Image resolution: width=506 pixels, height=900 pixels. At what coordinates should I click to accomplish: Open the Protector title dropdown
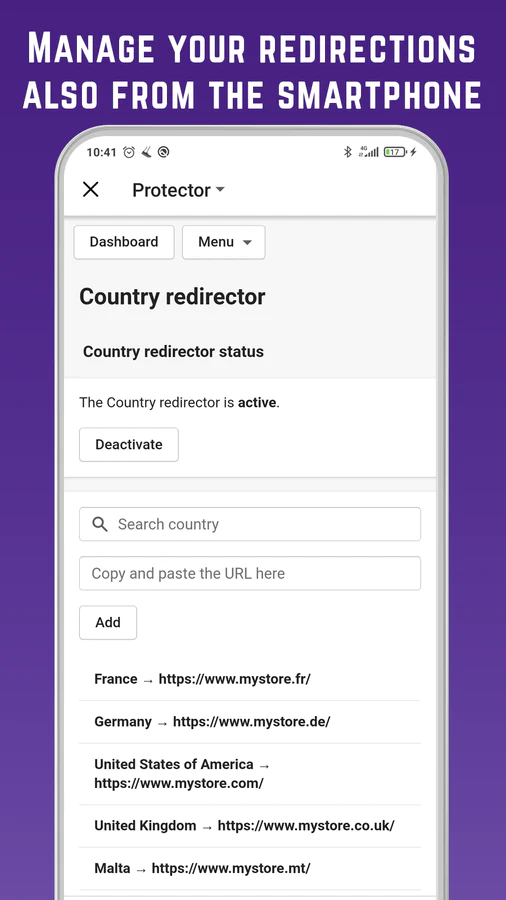tap(178, 190)
